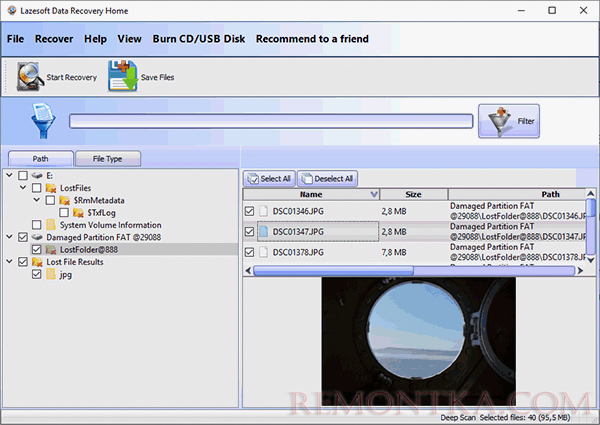Collapse the Lost File Results node

coord(9,261)
